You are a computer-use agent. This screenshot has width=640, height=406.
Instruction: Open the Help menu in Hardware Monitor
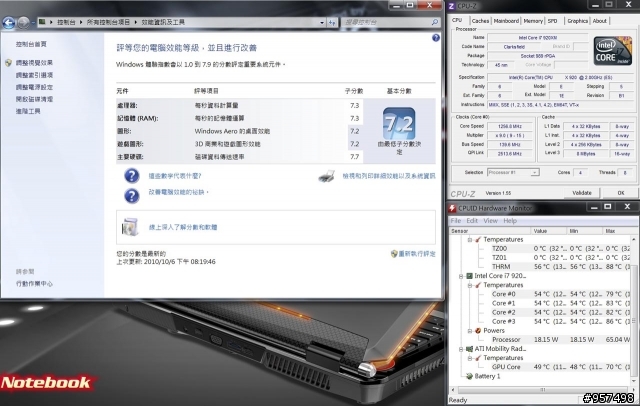tap(510, 221)
